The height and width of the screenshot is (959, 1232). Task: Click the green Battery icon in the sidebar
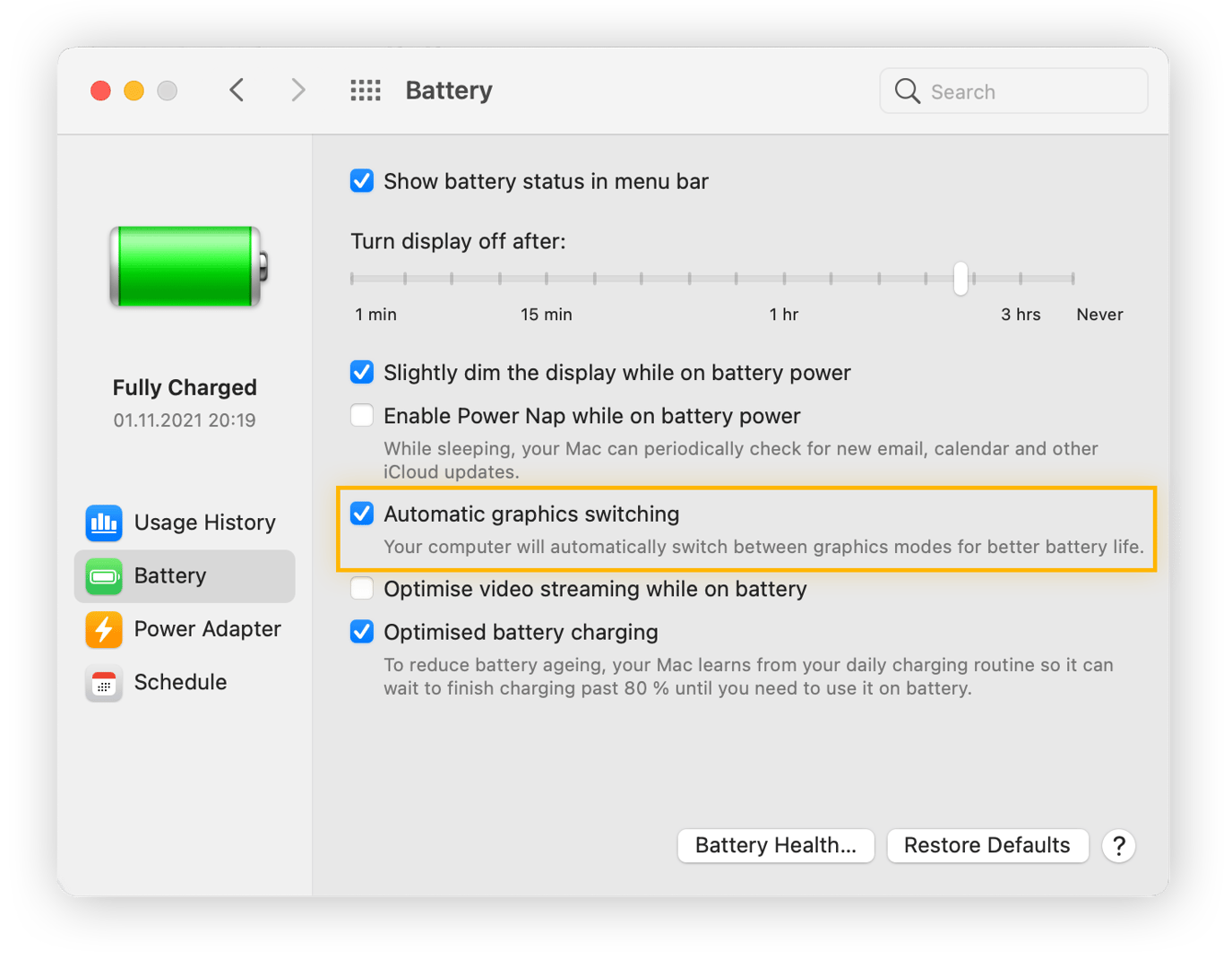pyautogui.click(x=103, y=576)
